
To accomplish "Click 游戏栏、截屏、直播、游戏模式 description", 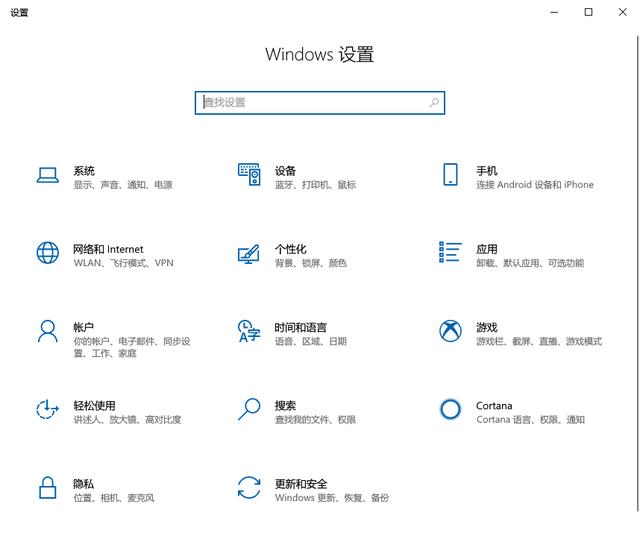I will pyautogui.click(x=539, y=342).
